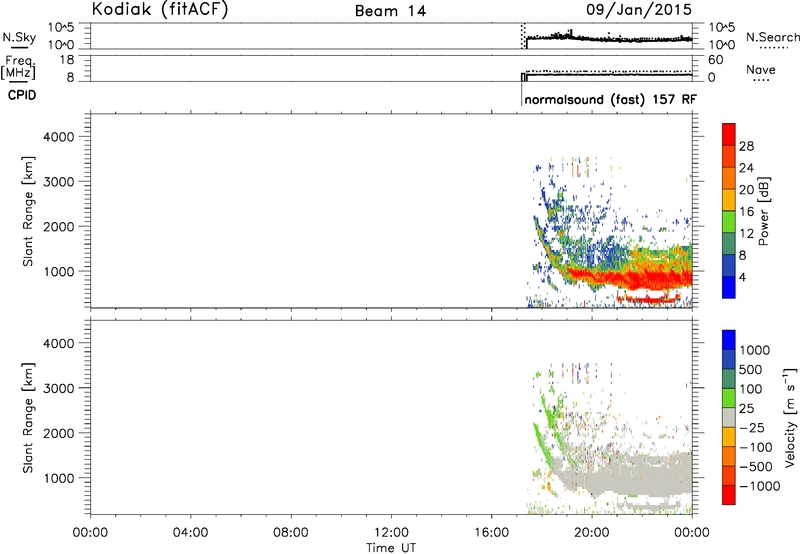This screenshot has width=800, height=554.
Task: Click the 'CPID' label
Action: pyautogui.click(x=22, y=95)
